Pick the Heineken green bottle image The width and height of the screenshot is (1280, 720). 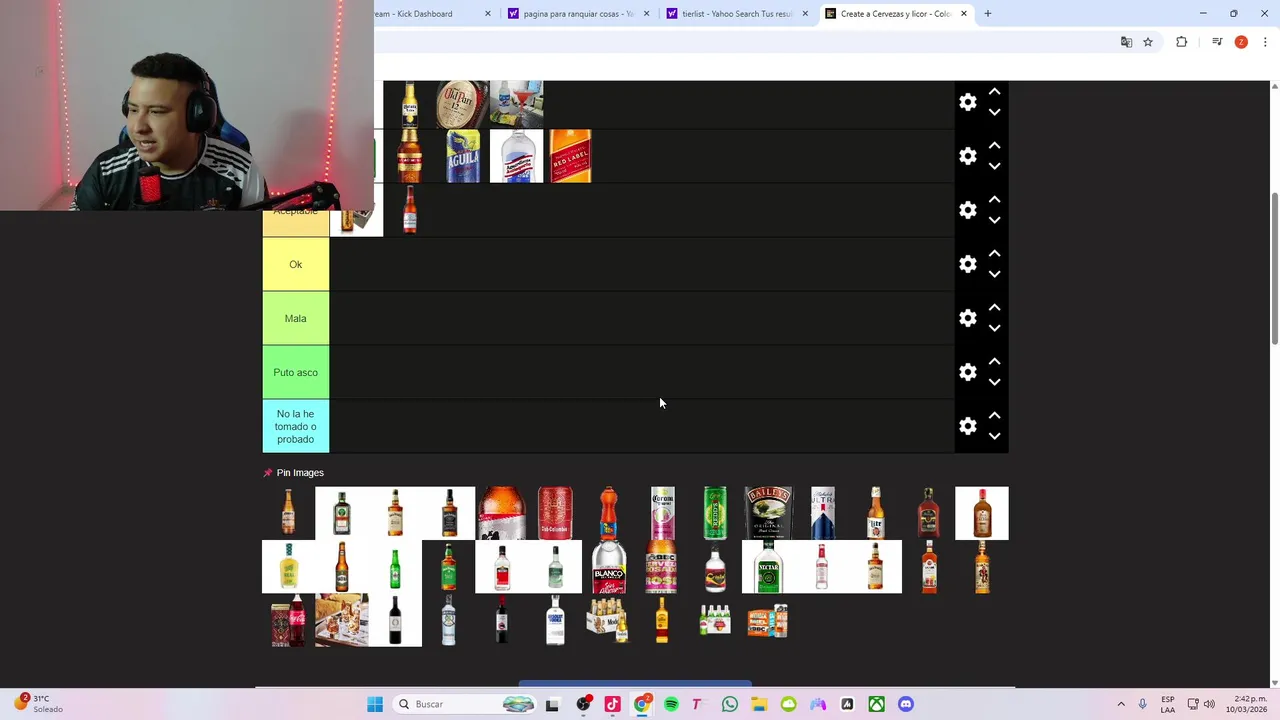(x=395, y=567)
